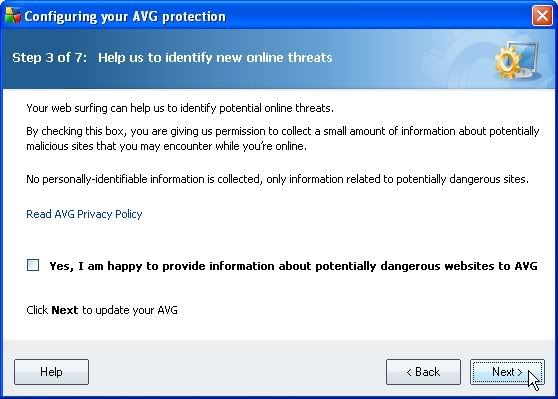Screen dimensions: 558x399
Task: Click the 'Yes, I am happy to provide' label
Action: (293, 266)
